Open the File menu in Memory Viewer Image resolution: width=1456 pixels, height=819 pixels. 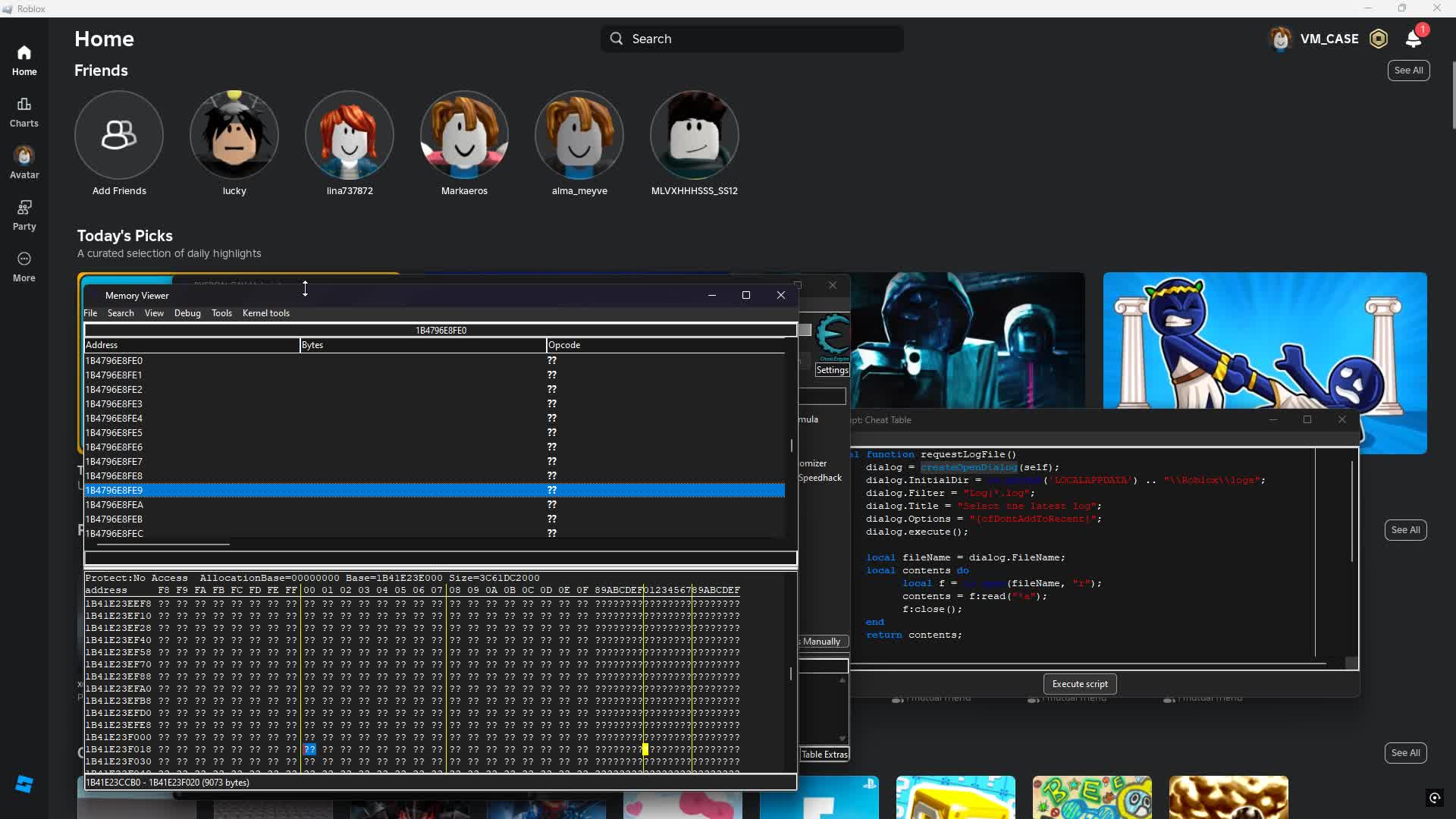[x=90, y=313]
